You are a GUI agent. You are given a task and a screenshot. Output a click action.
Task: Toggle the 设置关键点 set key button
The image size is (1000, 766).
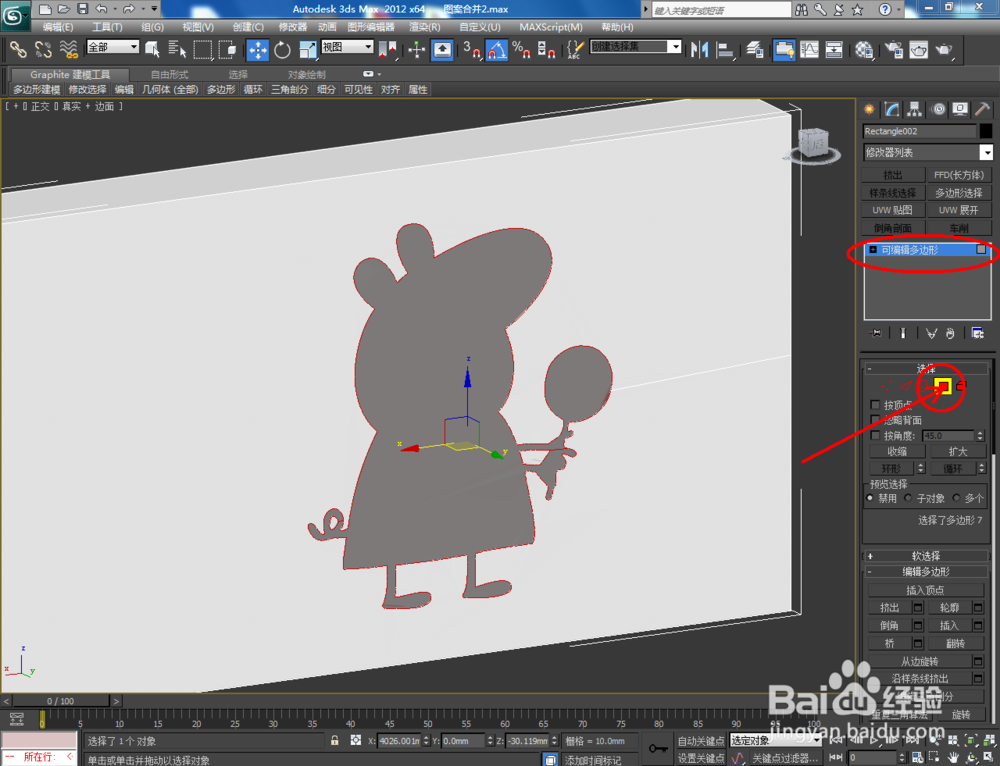coord(700,758)
